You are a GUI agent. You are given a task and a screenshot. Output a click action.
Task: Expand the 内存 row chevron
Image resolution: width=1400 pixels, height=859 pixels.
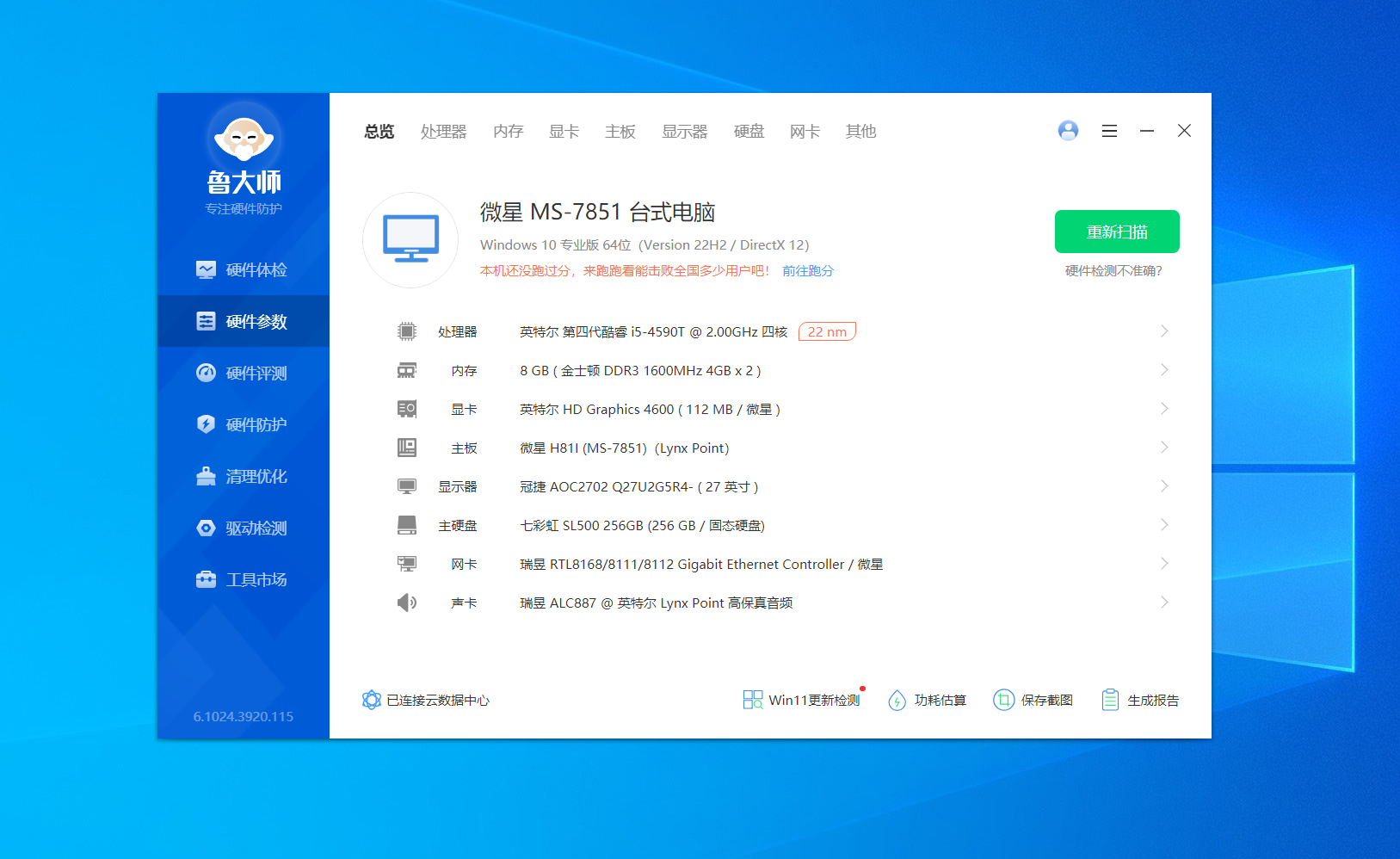(1164, 370)
